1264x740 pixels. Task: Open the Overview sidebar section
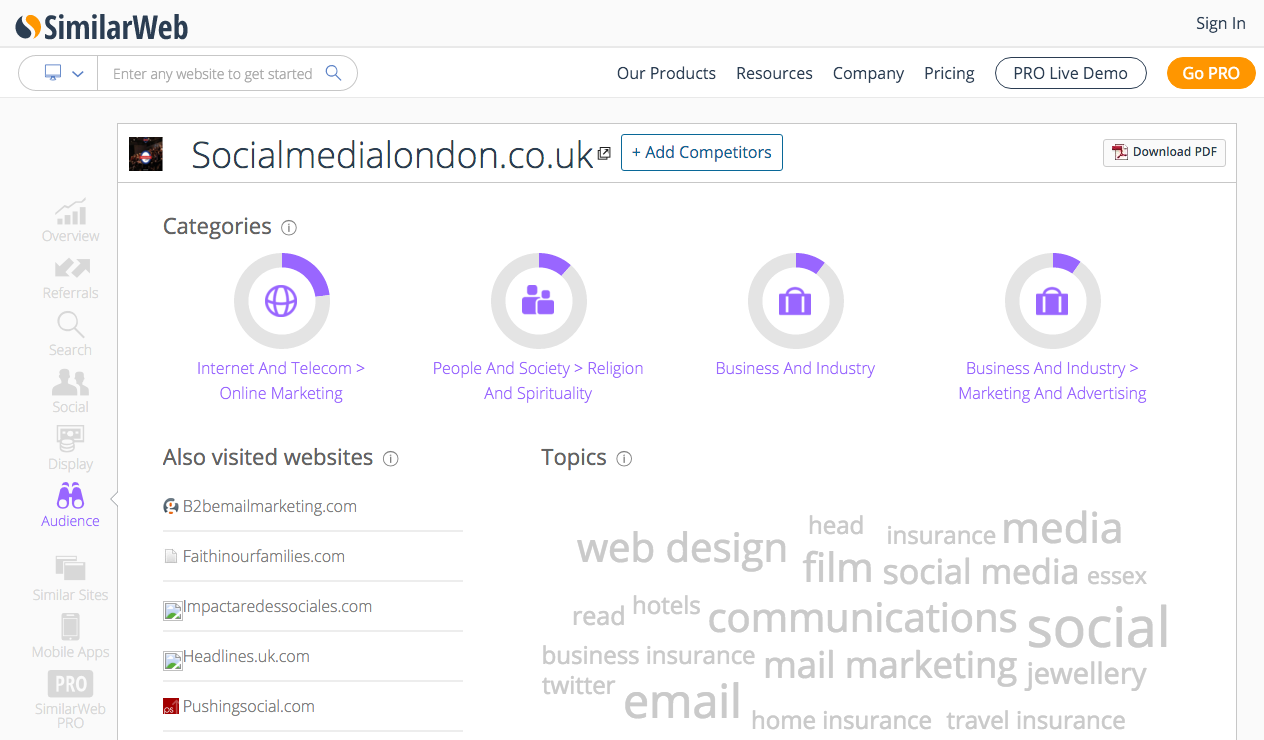[70, 221]
